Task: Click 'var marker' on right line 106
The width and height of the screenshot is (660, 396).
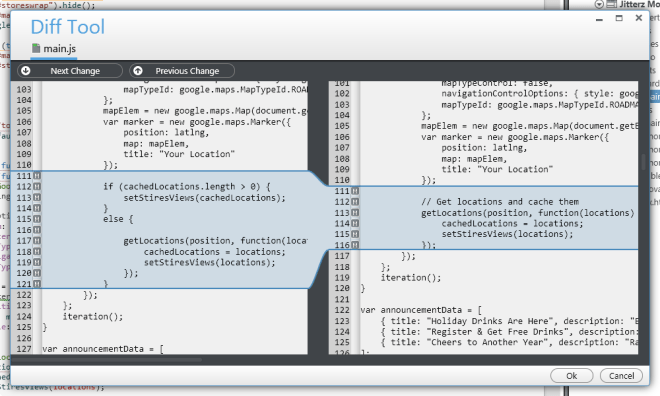Action: (x=447, y=137)
